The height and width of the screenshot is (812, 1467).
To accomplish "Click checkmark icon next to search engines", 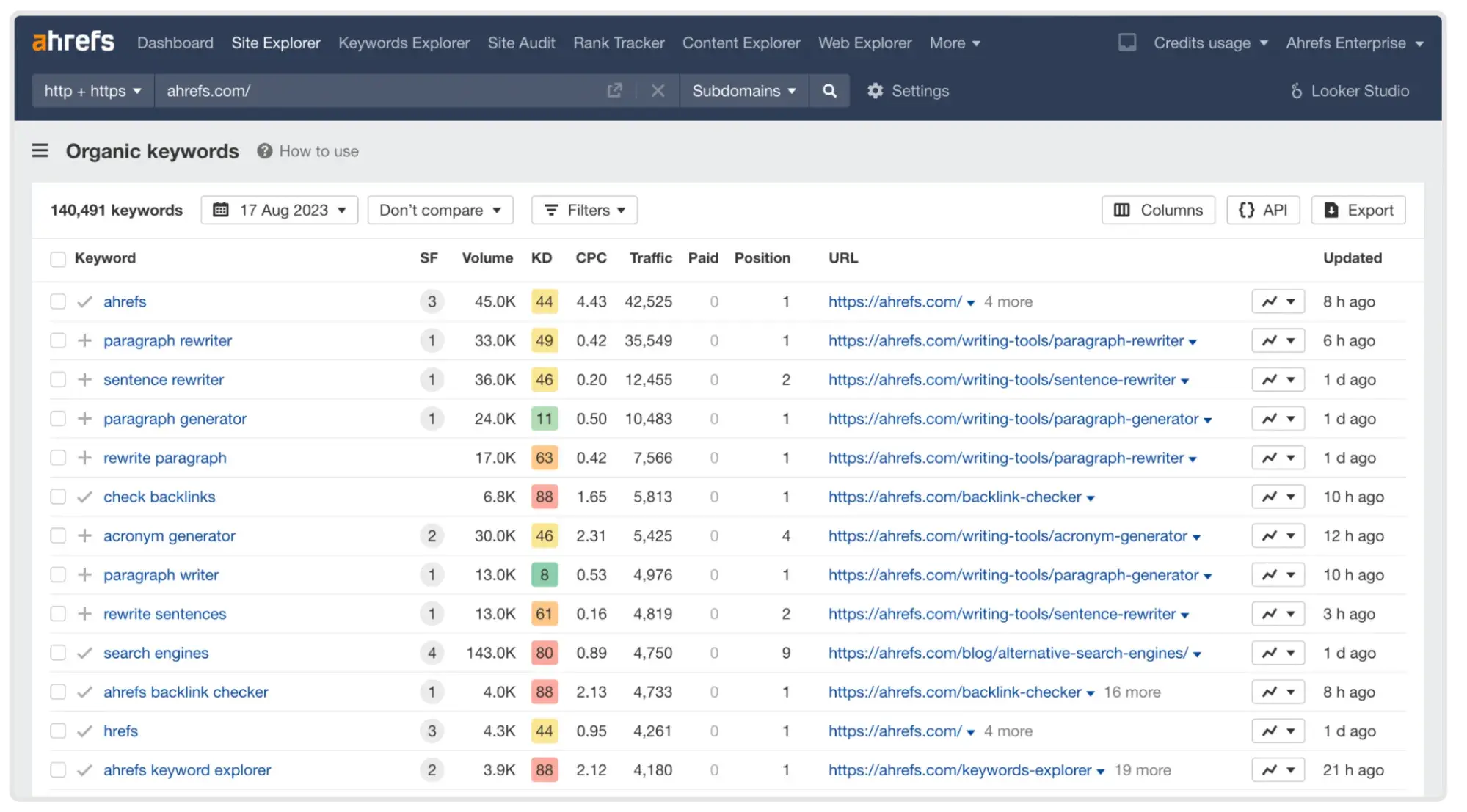I will tap(85, 653).
